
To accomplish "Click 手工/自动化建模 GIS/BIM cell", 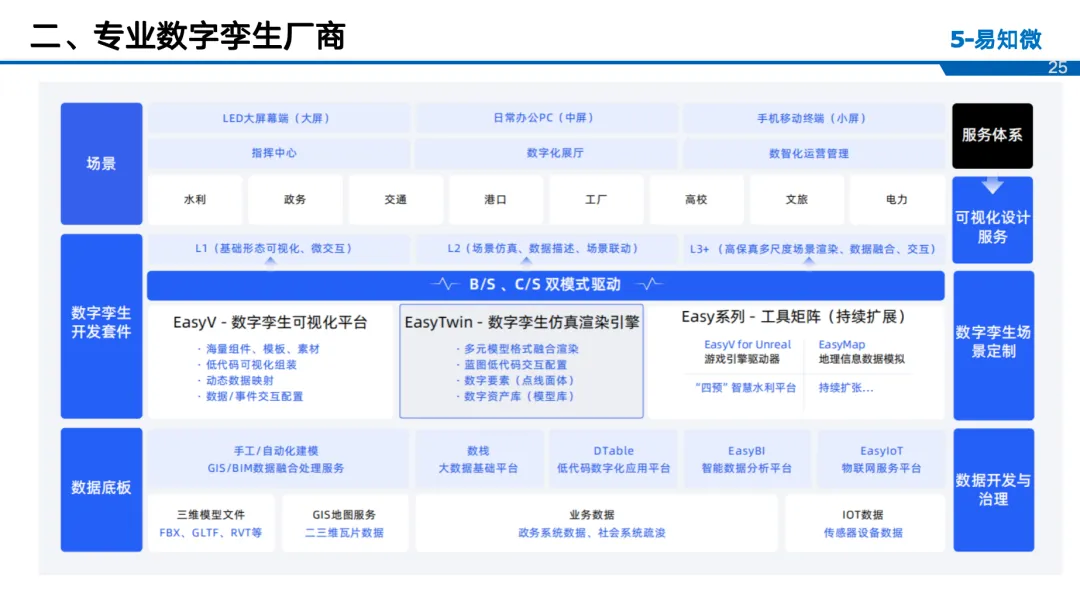I will (278, 459).
